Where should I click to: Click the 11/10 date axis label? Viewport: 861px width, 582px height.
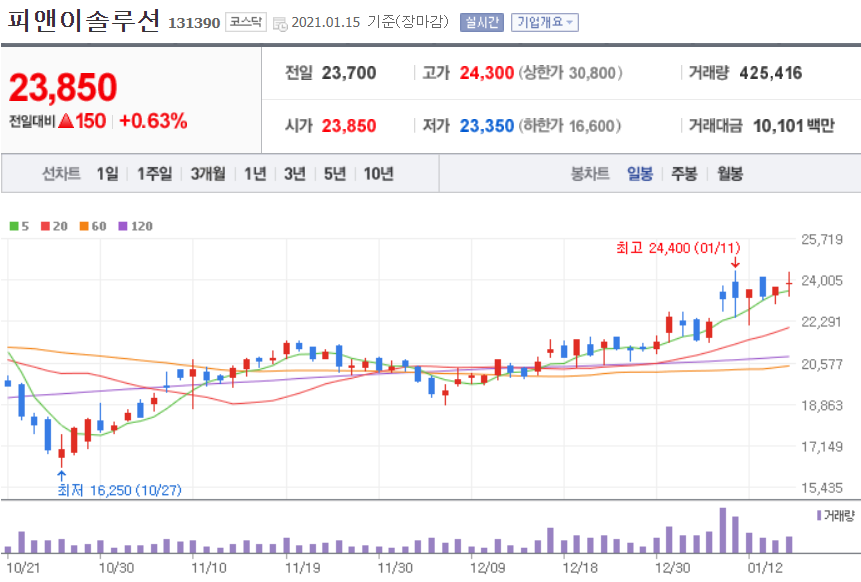click(209, 568)
